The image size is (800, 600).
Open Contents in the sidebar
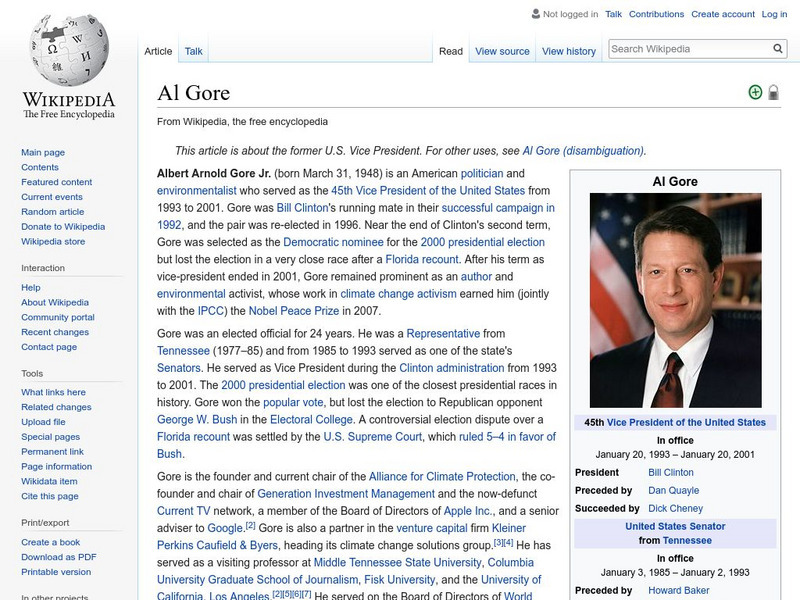(40, 167)
